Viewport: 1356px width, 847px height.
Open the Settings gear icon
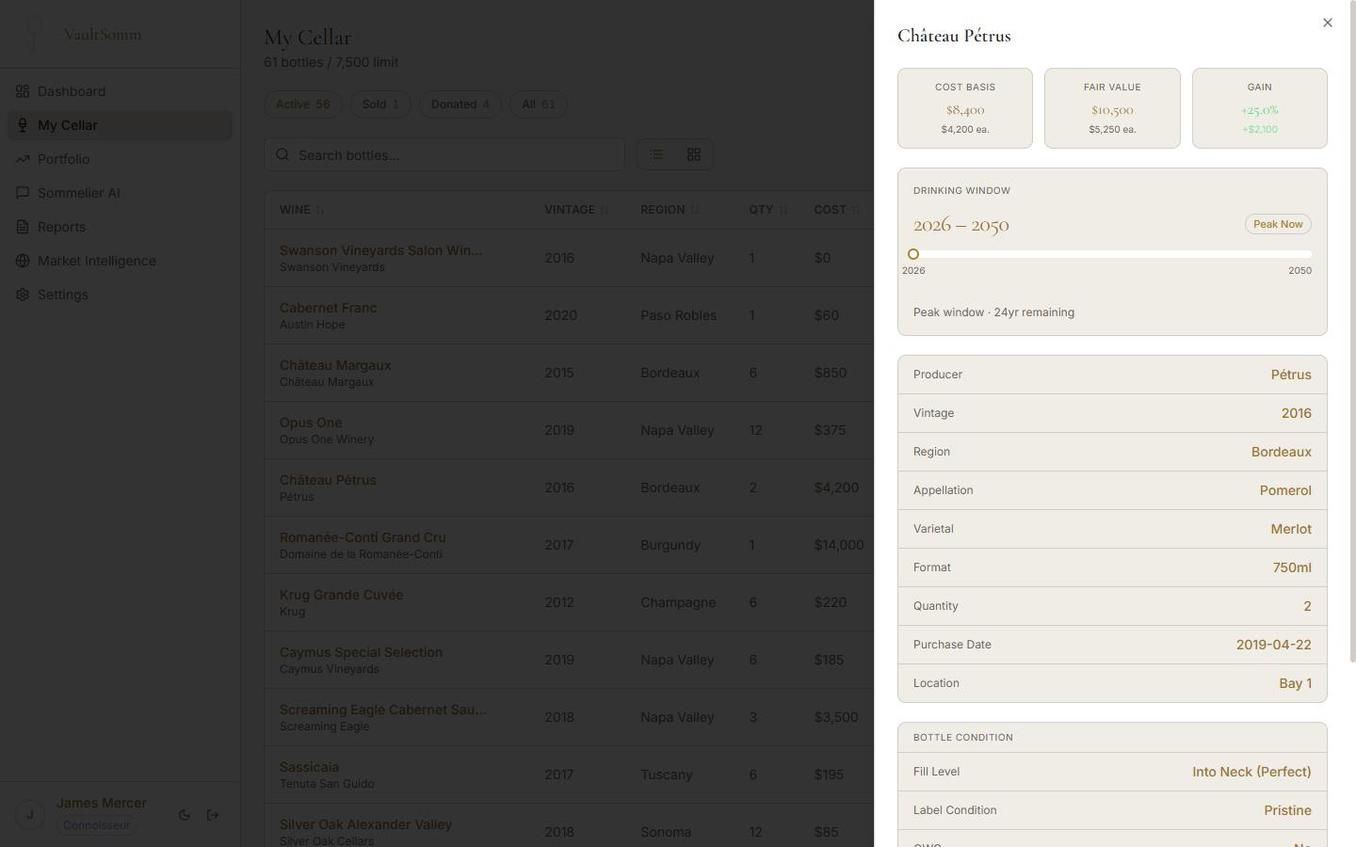point(22,295)
